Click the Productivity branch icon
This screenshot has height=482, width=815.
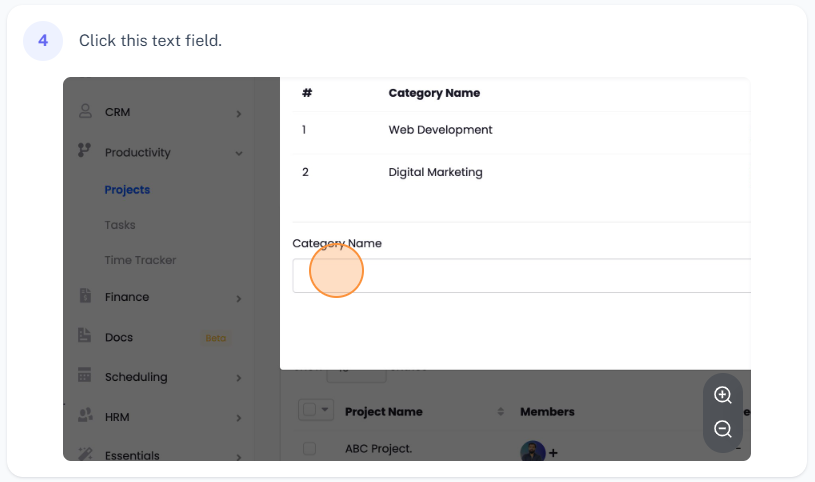[x=85, y=152]
